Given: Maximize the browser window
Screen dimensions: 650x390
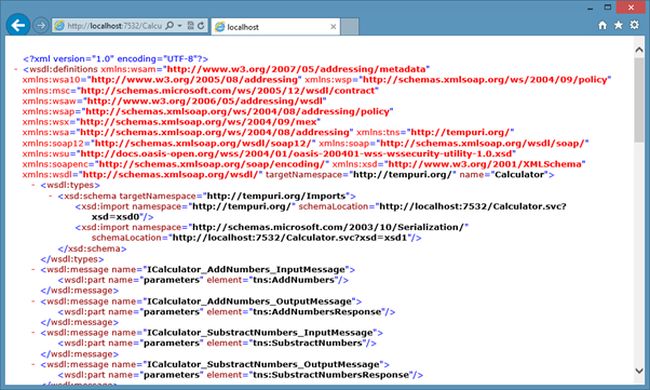Looking at the screenshot, I should [x=608, y=7].
